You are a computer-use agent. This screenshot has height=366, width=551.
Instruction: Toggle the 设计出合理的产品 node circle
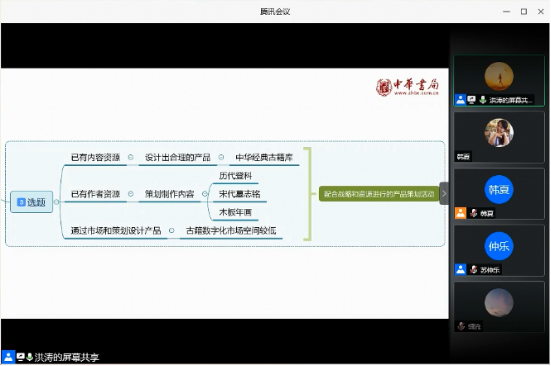[x=221, y=157]
